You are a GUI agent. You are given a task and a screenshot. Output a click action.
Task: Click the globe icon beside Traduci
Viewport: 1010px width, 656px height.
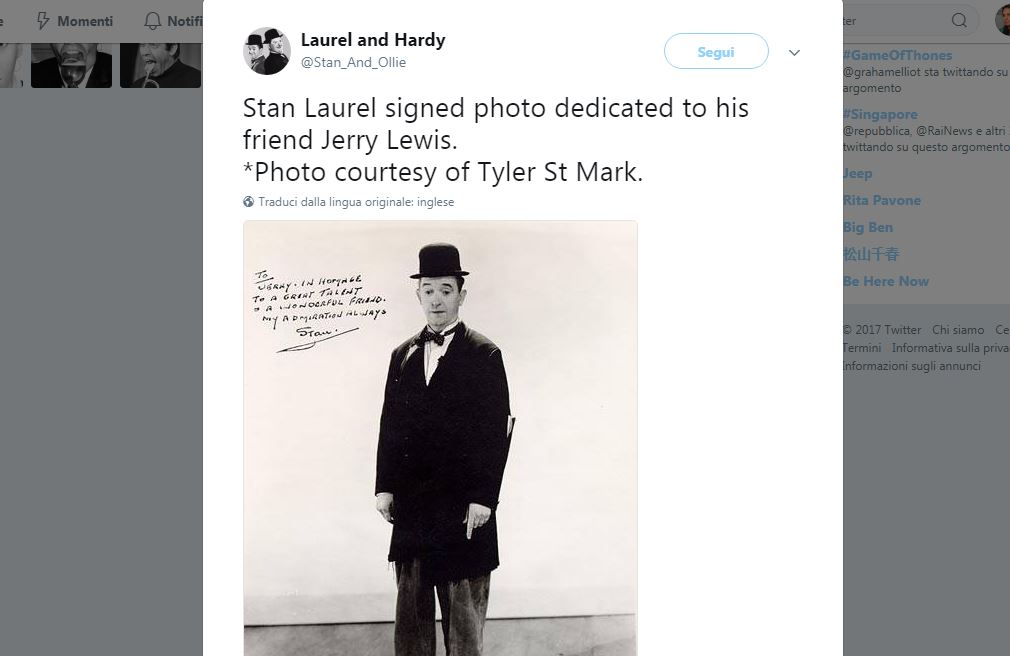tap(249, 202)
